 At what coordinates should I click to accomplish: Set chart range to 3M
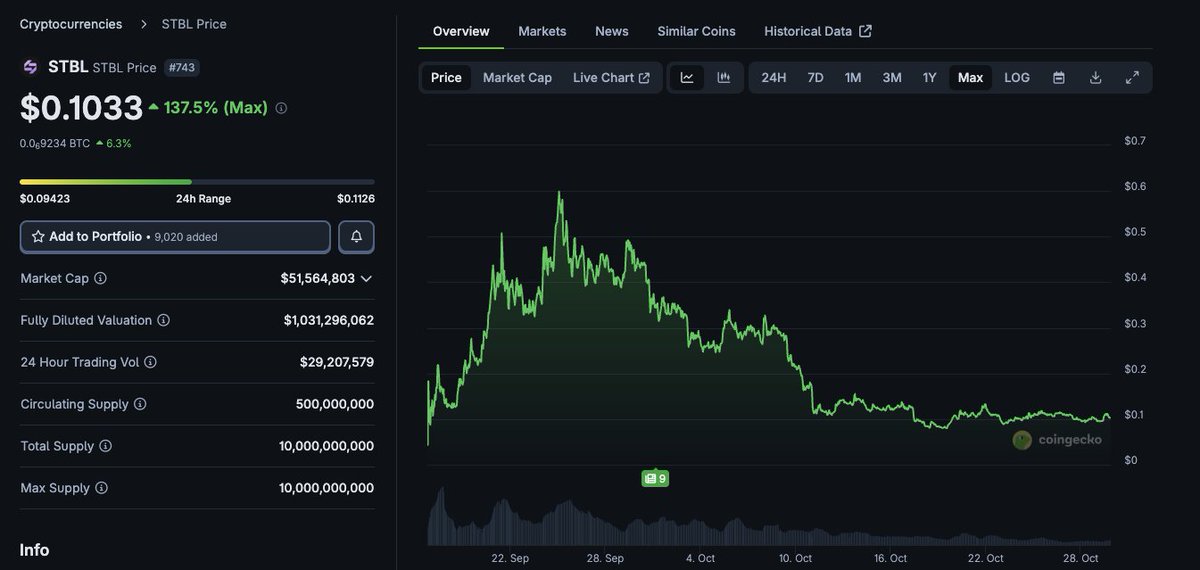892,78
